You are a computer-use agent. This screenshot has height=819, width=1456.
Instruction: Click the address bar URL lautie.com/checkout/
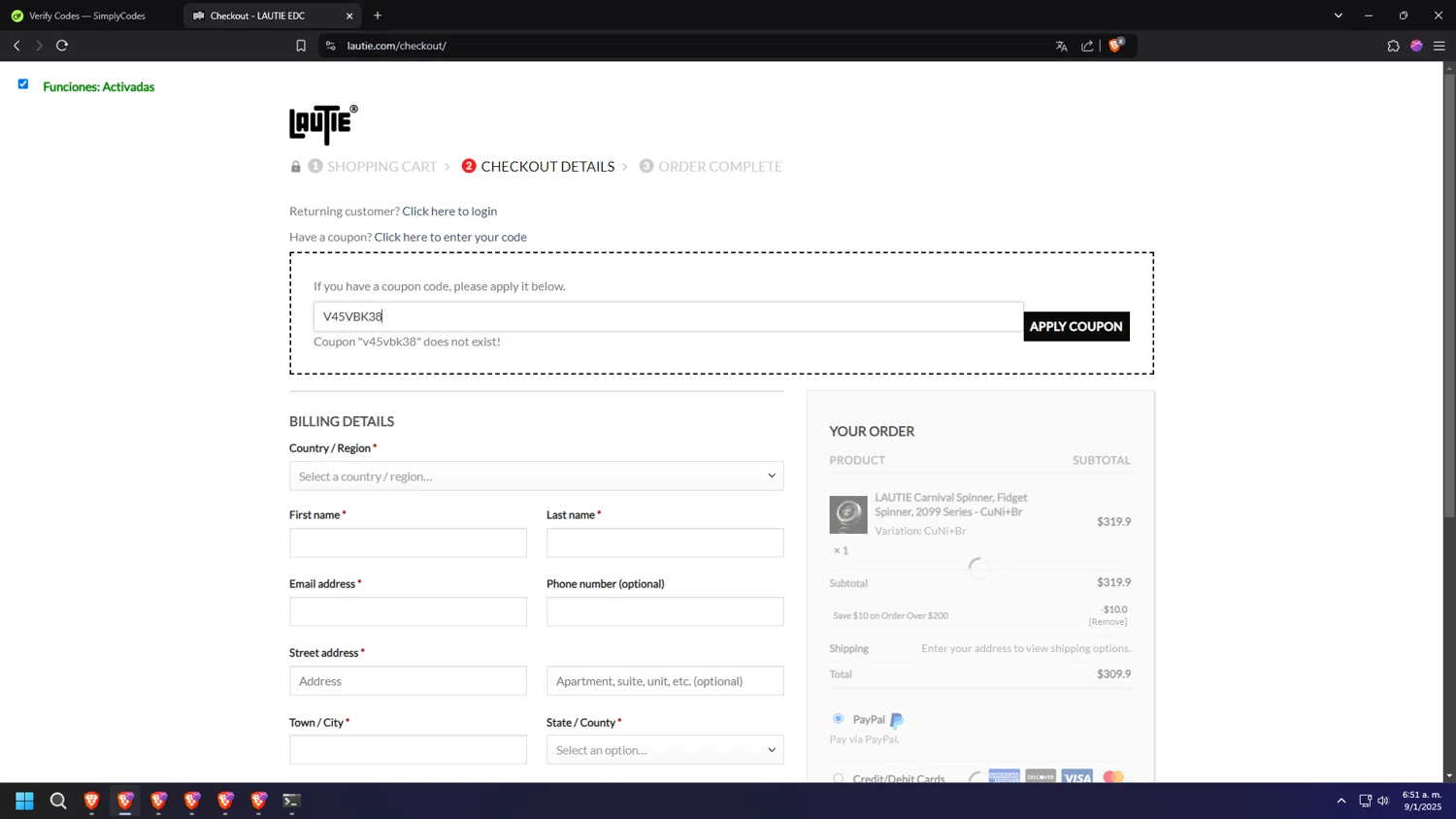[397, 46]
